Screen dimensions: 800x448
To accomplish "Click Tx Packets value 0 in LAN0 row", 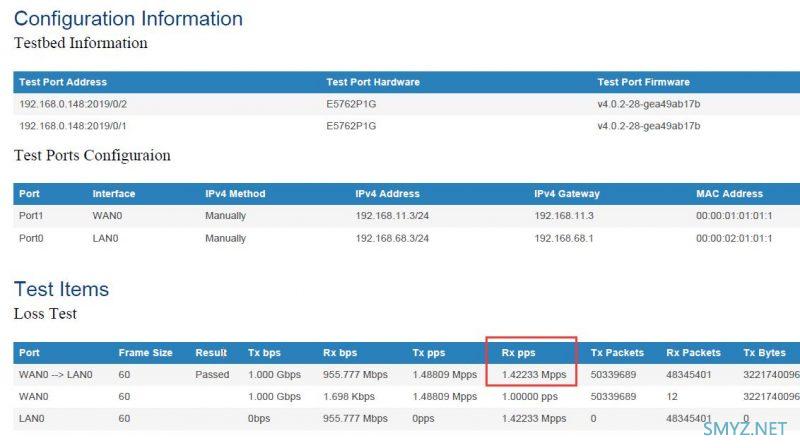I will [x=593, y=418].
